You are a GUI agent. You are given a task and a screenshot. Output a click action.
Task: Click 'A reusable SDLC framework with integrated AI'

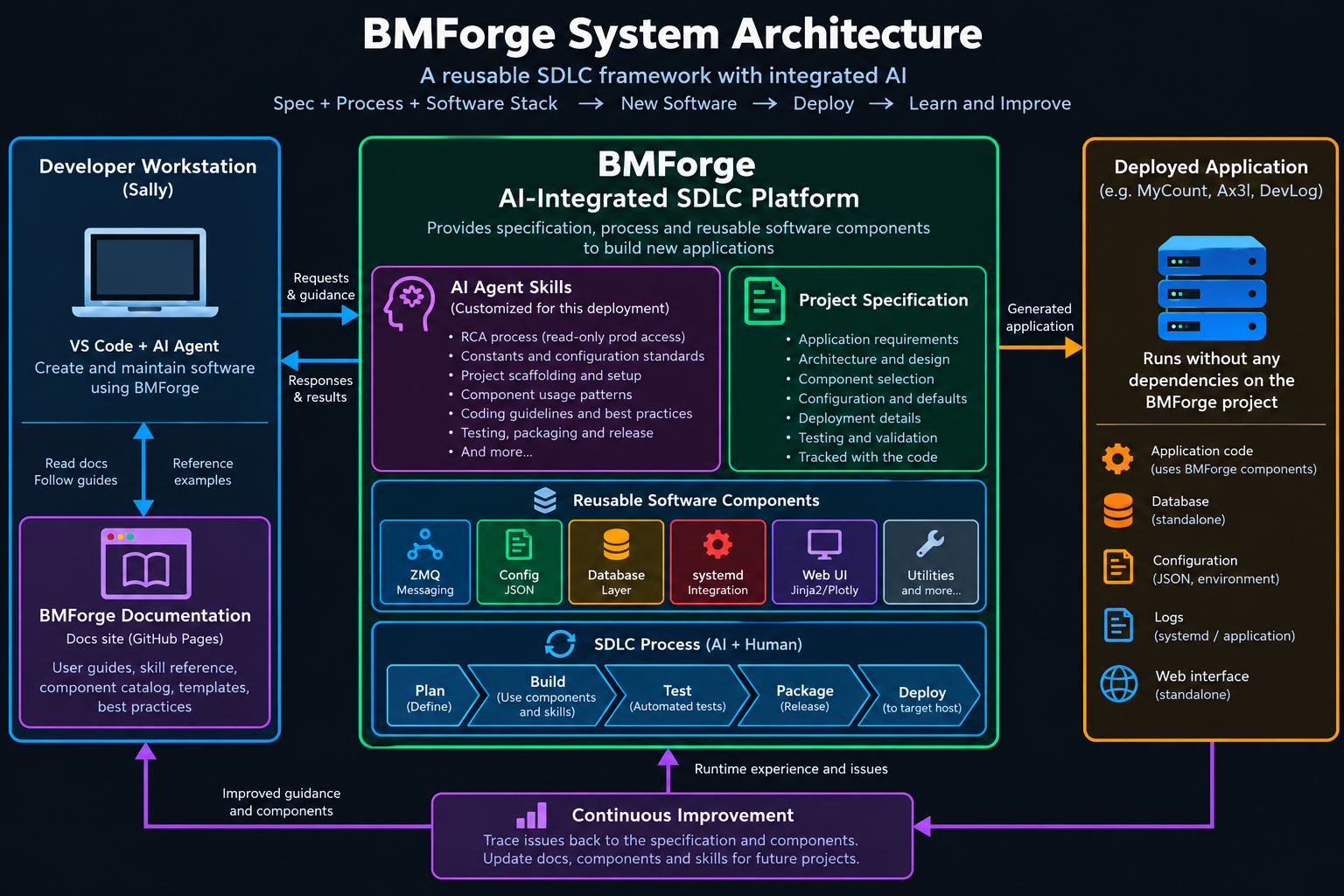[x=663, y=76]
